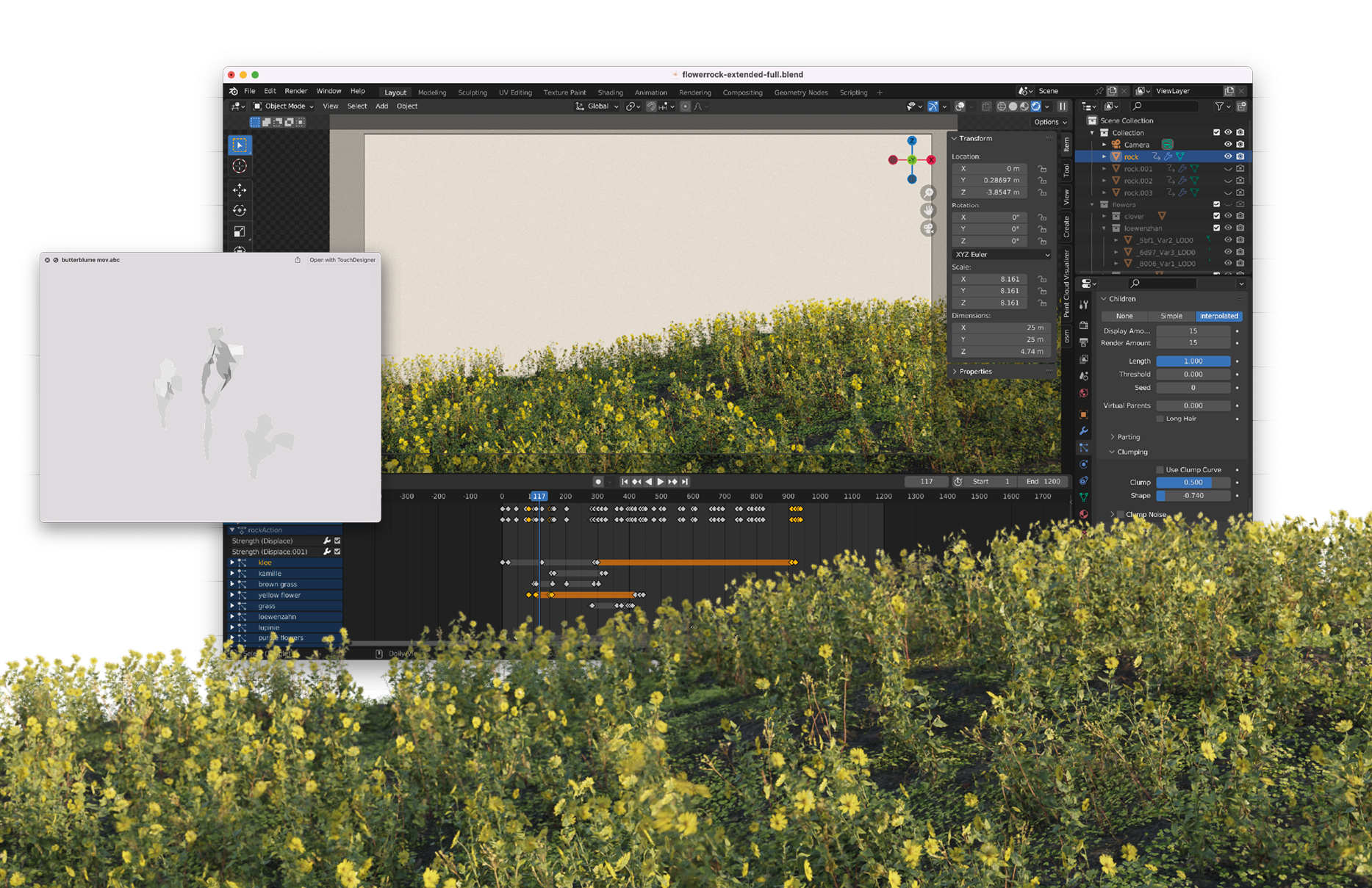Open the Transform Orientation Global dropdown
The width and height of the screenshot is (1372, 888).
pos(597,107)
